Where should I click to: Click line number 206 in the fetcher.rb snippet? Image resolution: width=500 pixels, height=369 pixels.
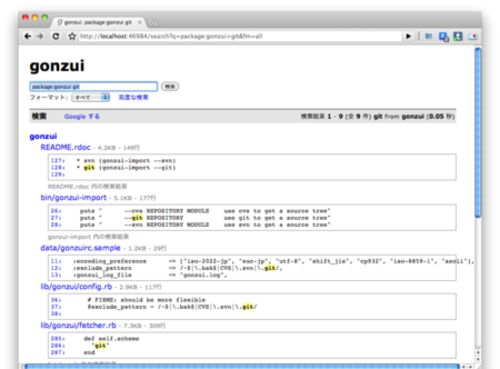(x=58, y=346)
